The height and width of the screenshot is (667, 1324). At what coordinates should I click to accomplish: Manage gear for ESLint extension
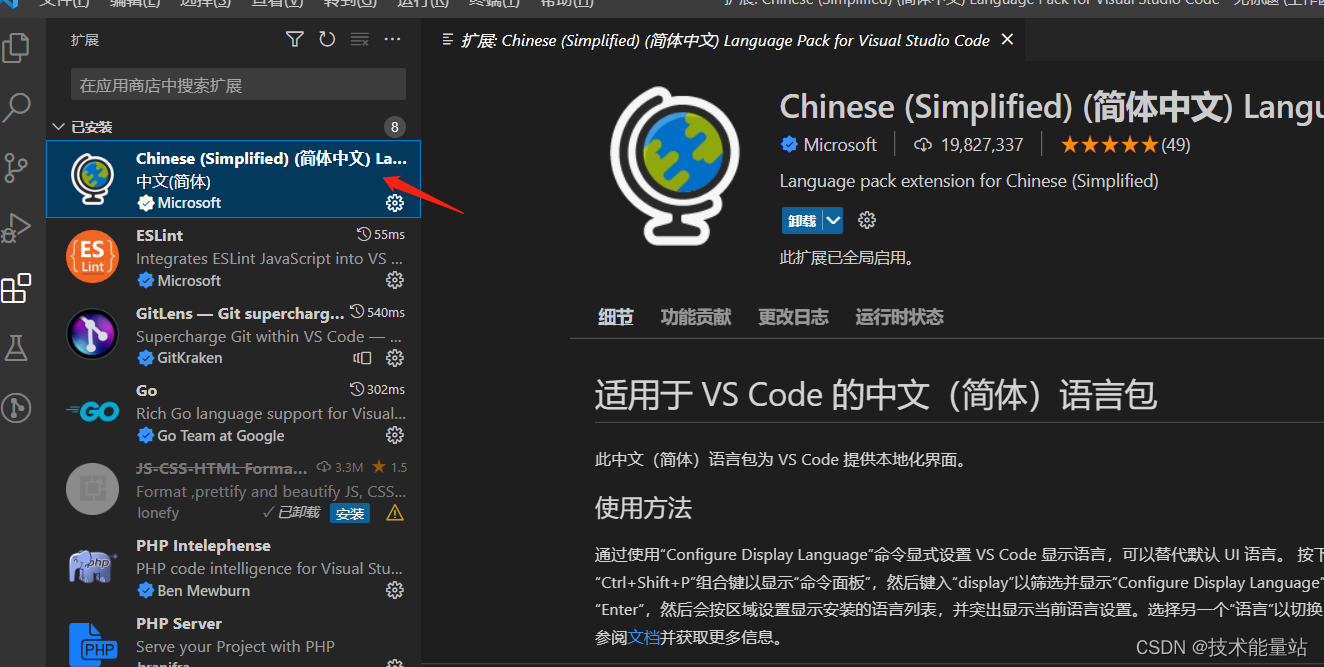coord(395,280)
